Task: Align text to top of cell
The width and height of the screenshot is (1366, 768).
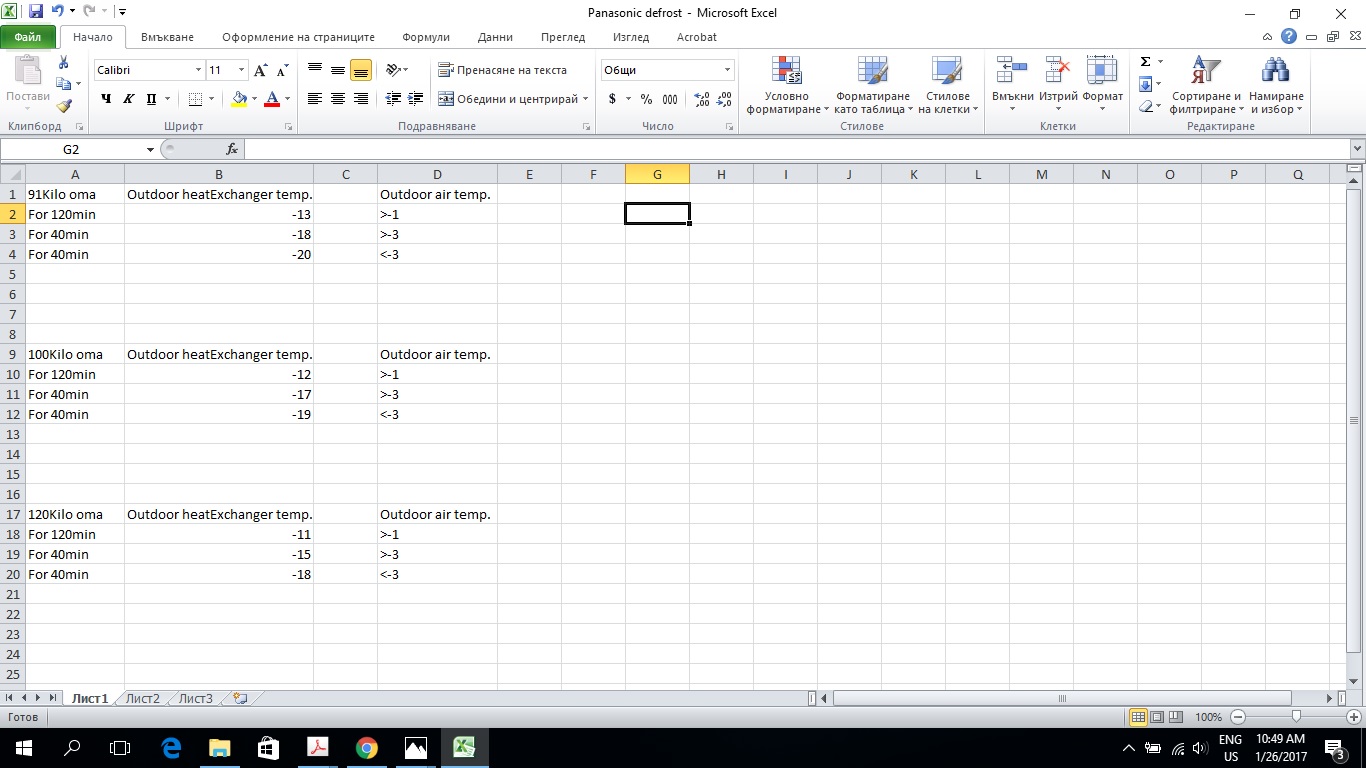Action: pos(315,70)
